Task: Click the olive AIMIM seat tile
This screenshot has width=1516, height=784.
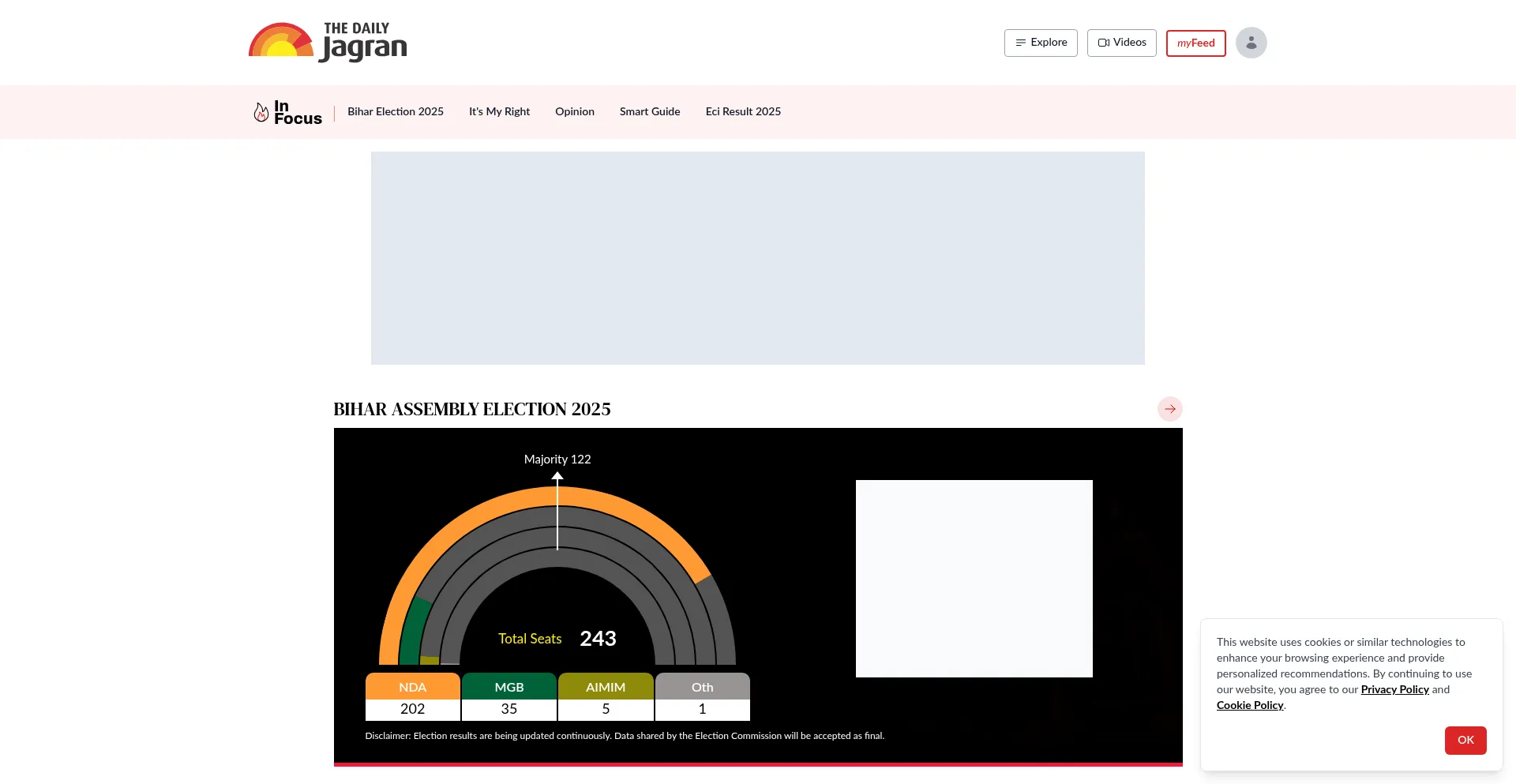Action: click(x=606, y=696)
